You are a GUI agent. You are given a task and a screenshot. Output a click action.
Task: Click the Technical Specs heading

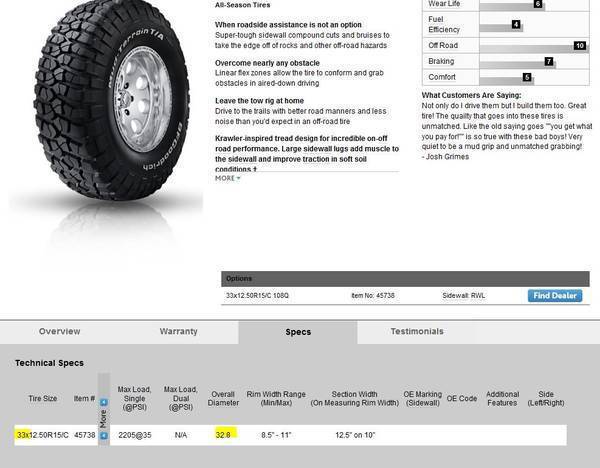[x=49, y=363]
